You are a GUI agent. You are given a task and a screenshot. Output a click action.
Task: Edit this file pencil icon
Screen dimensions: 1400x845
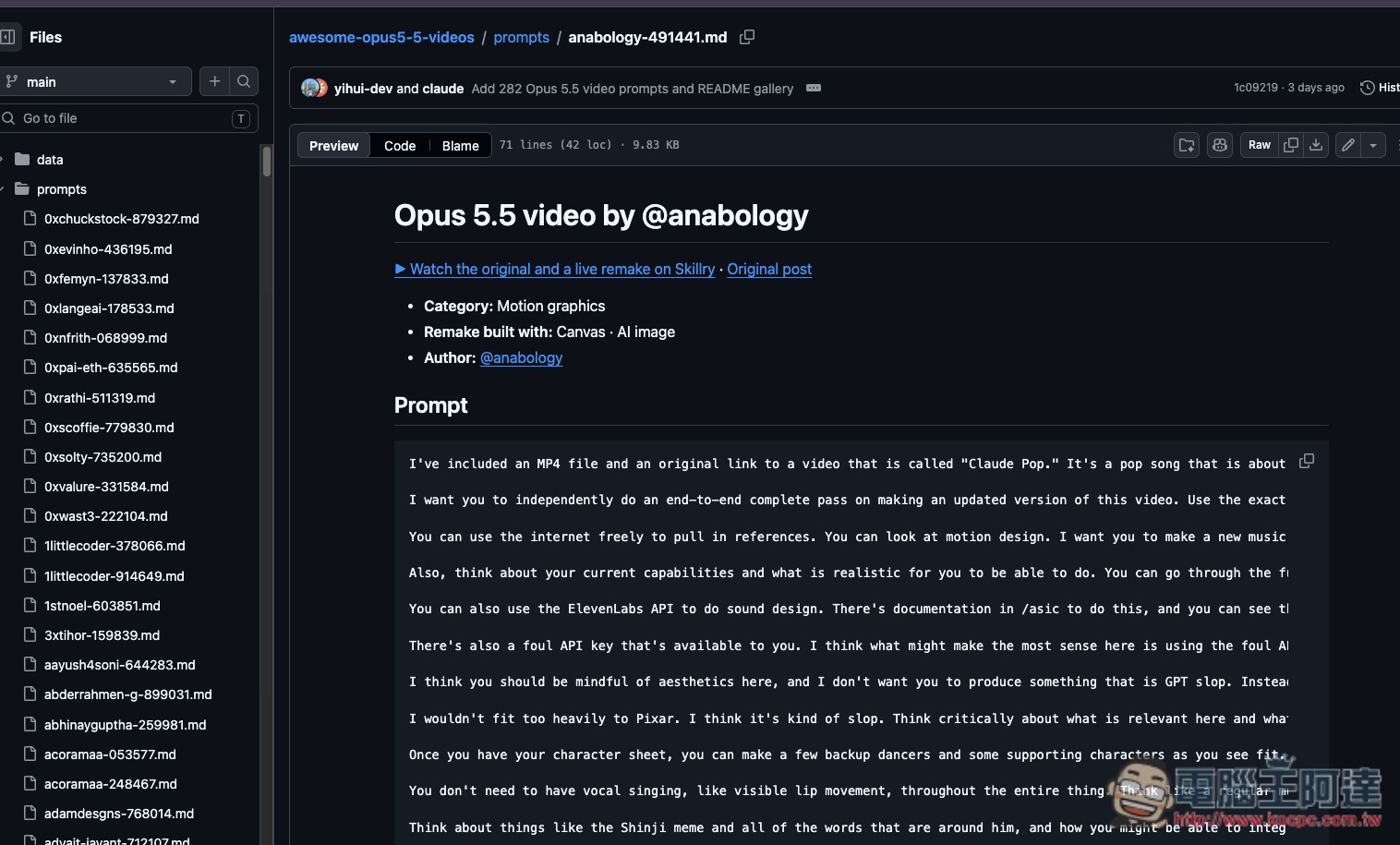pyautogui.click(x=1348, y=145)
